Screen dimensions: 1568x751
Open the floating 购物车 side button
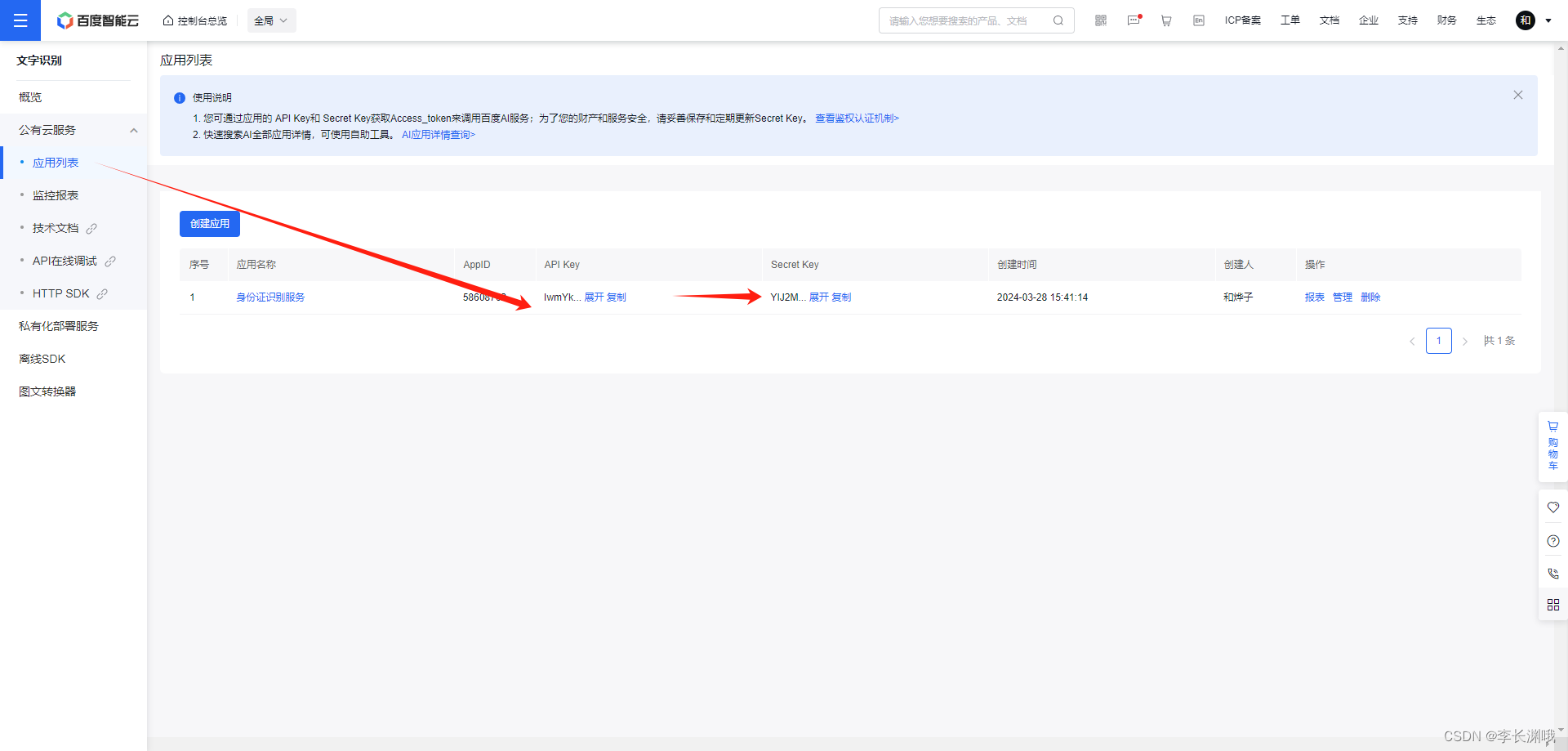click(1553, 445)
